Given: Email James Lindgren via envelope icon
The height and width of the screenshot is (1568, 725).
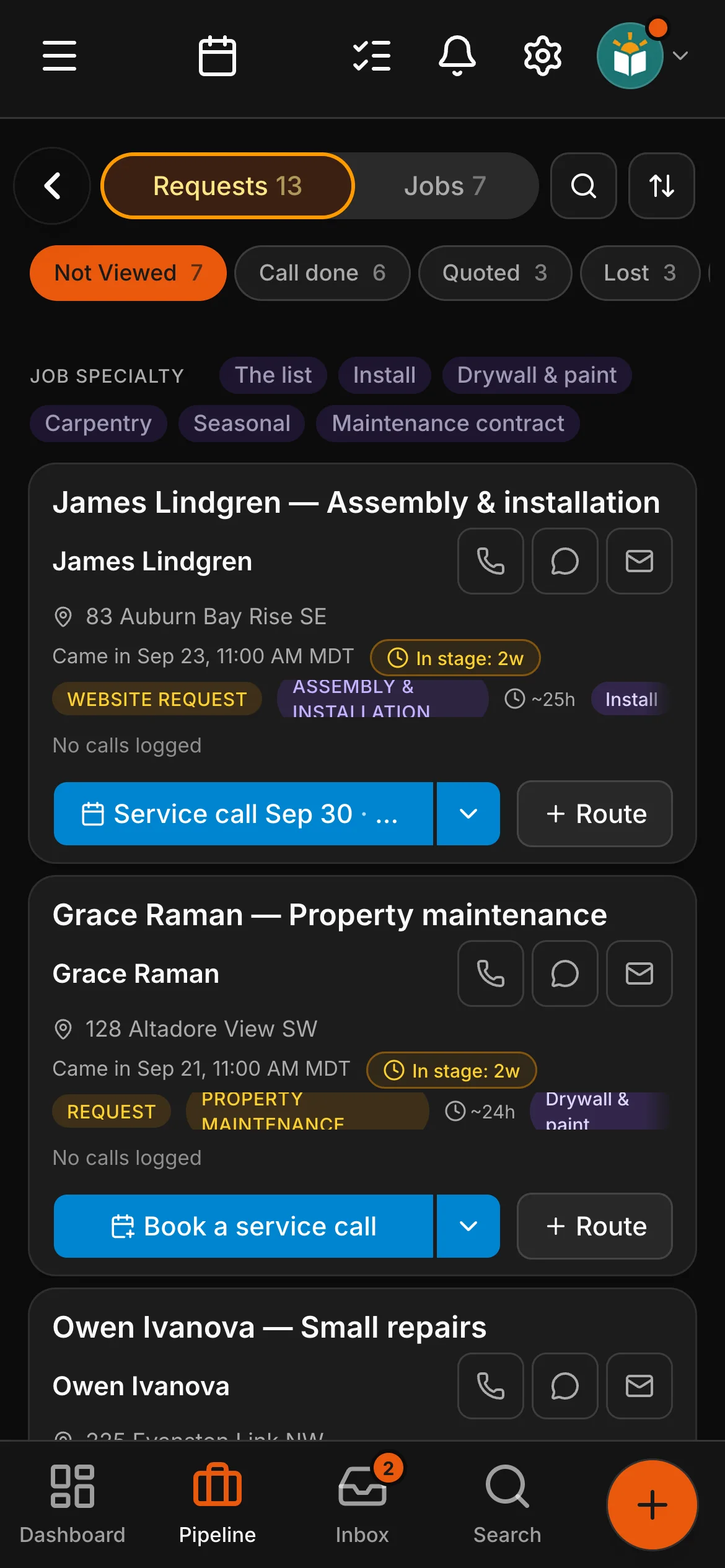Looking at the screenshot, I should [639, 561].
